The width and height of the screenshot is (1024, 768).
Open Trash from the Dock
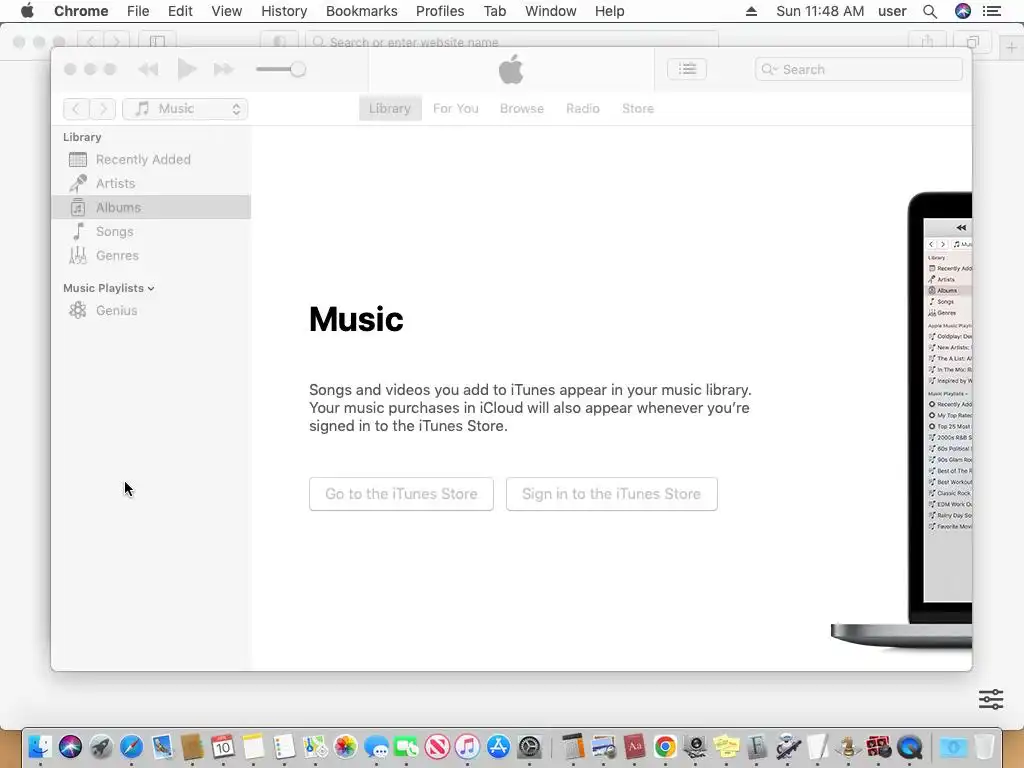(984, 747)
